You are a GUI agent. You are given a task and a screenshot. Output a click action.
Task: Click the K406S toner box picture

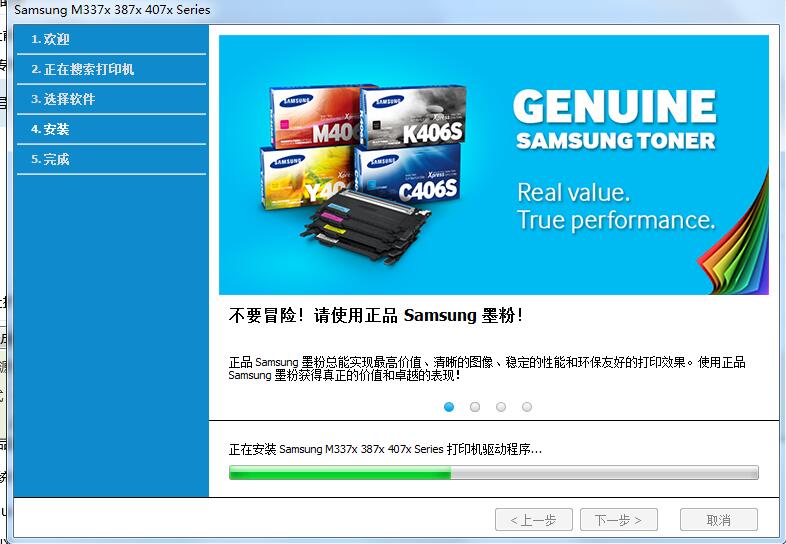click(415, 116)
